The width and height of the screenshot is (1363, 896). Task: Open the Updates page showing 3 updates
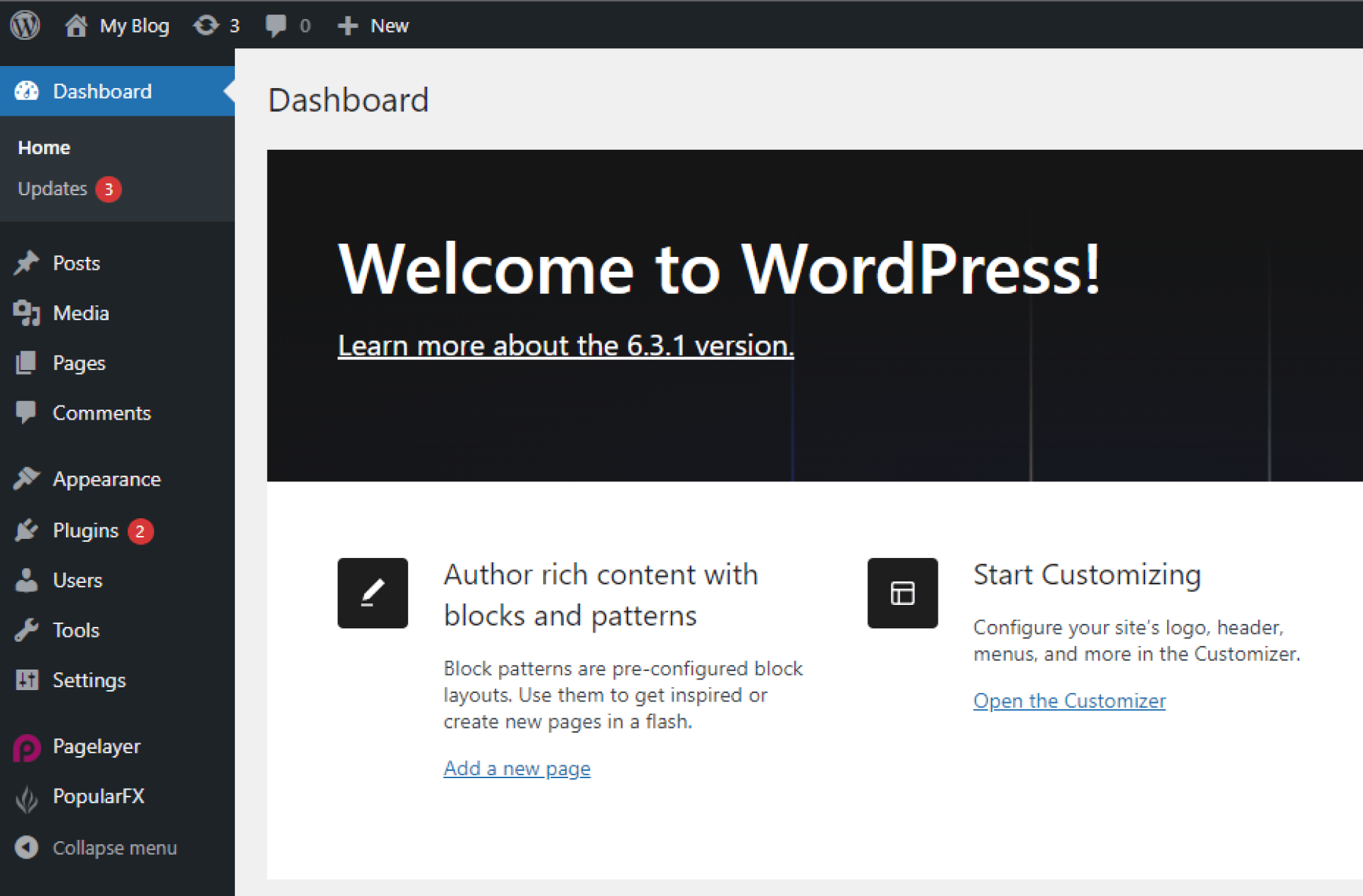point(52,189)
